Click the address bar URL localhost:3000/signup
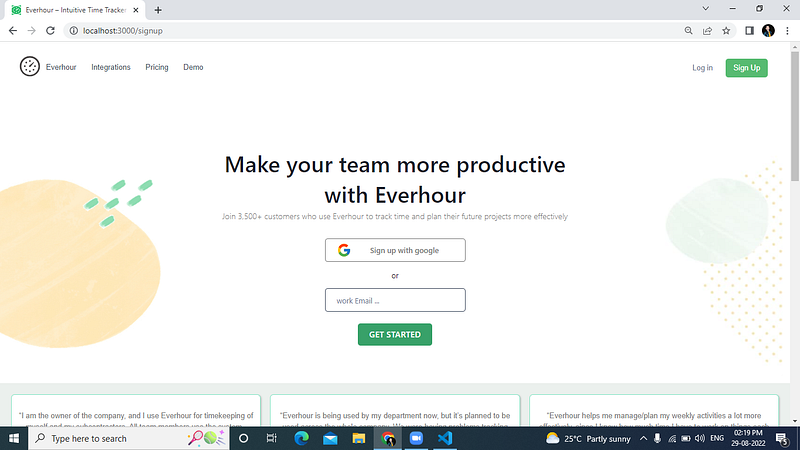The height and width of the screenshot is (450, 800). pyautogui.click(x=123, y=31)
